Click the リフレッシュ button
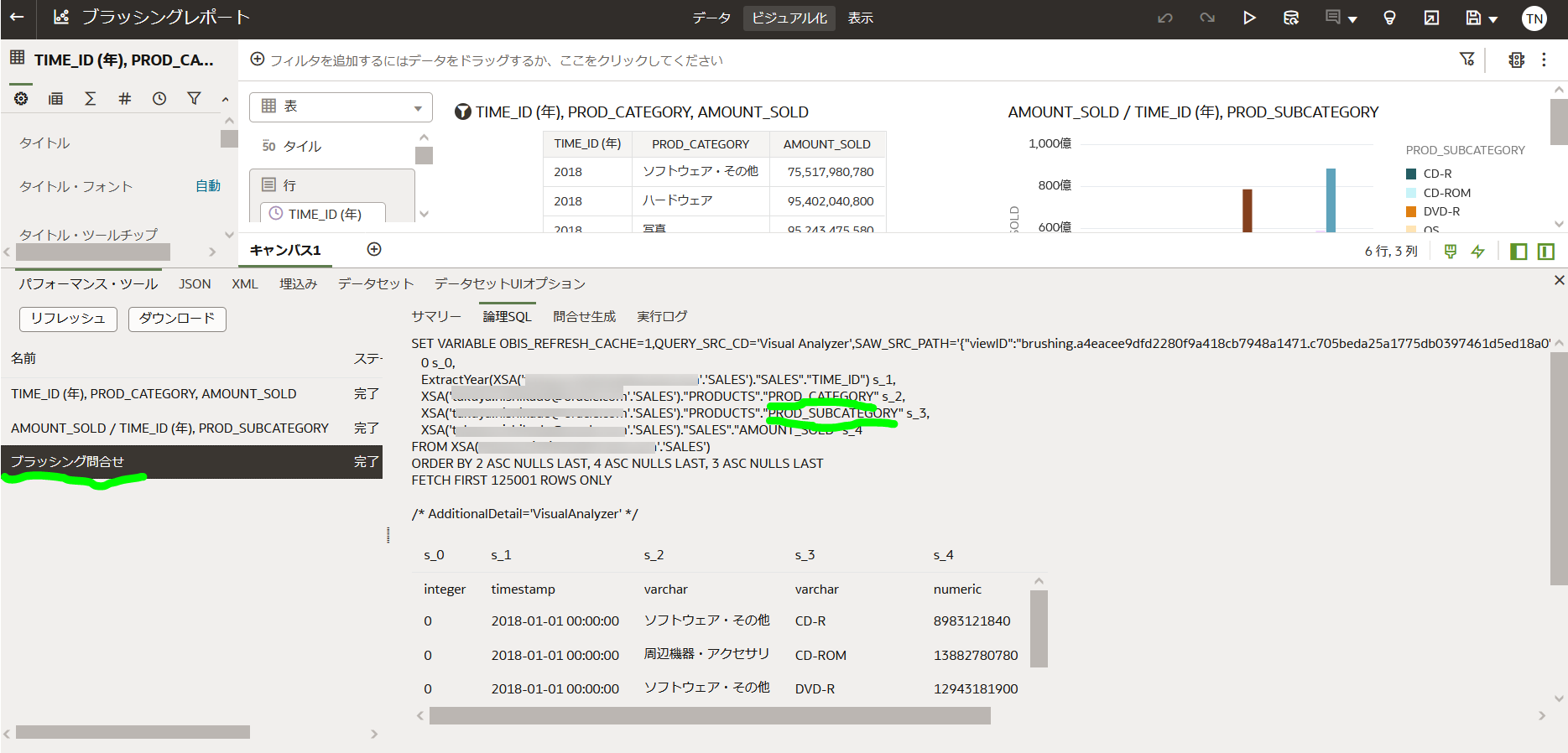1568x753 pixels. click(68, 319)
